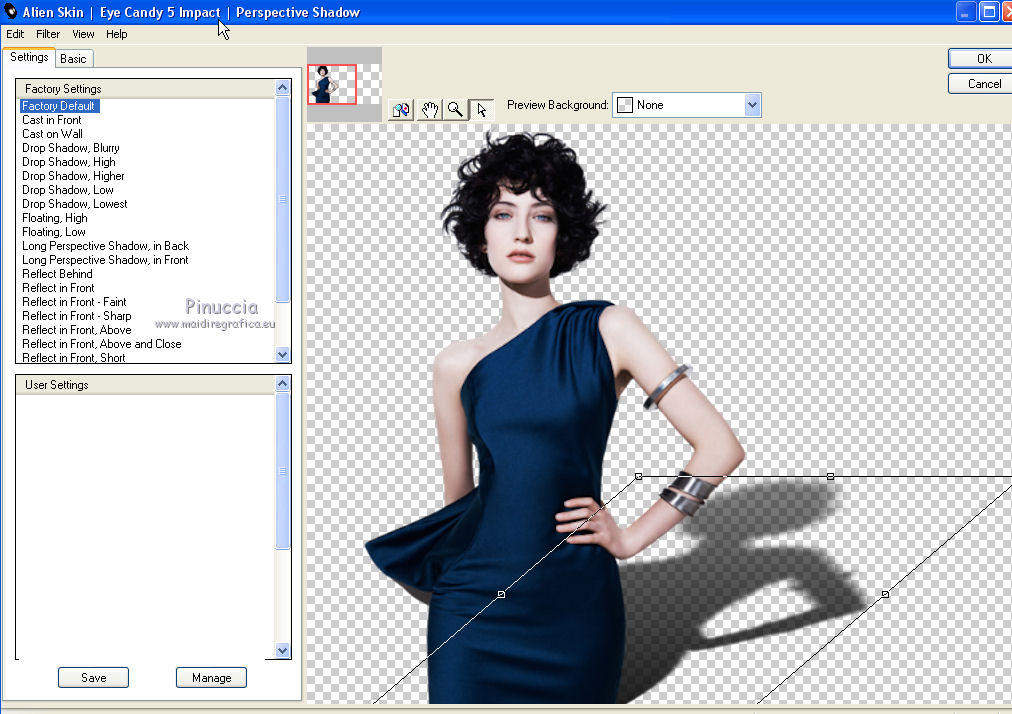
Task: Click the Manage settings button
Action: pyautogui.click(x=211, y=678)
